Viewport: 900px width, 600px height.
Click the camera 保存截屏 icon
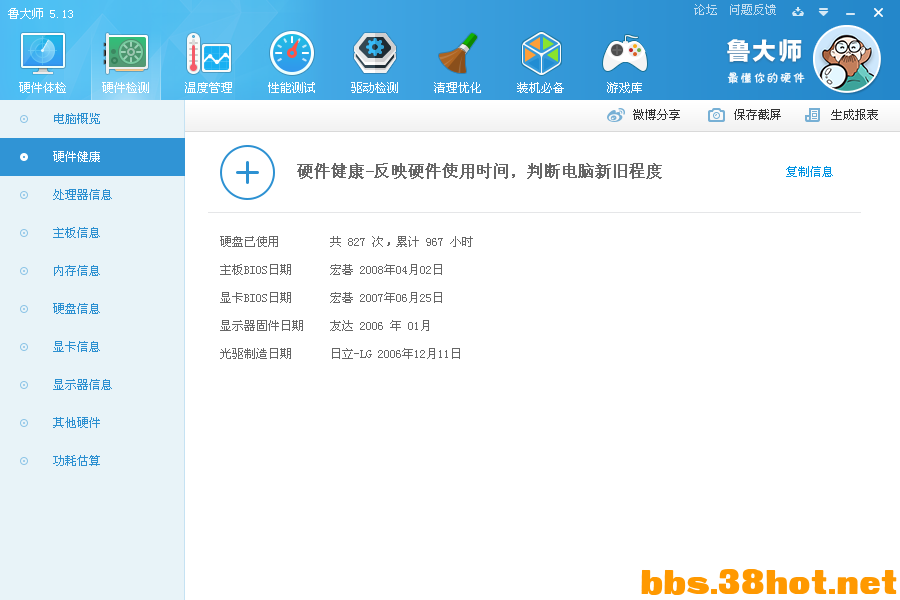tap(716, 115)
